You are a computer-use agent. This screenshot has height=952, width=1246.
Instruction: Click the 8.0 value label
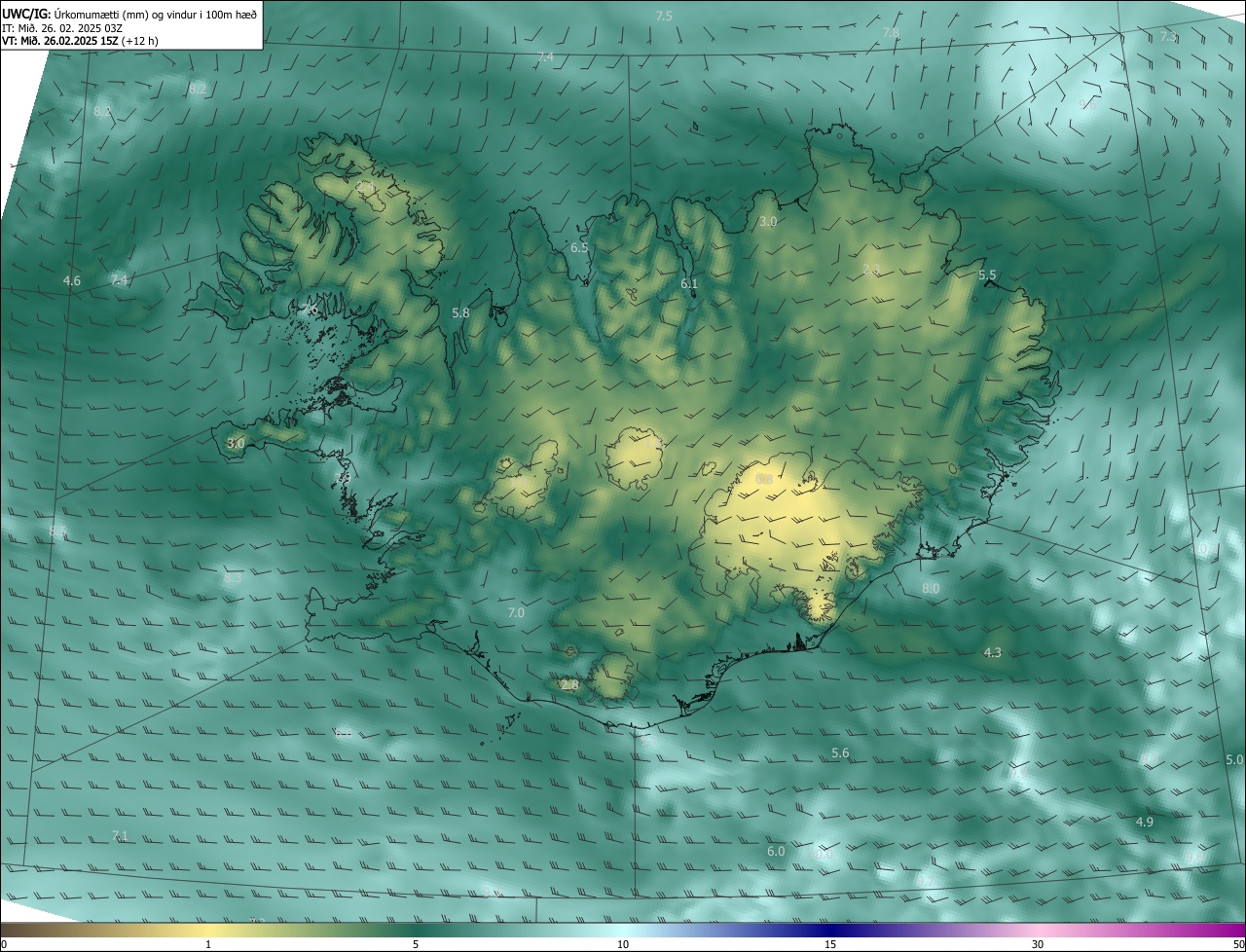pyautogui.click(x=931, y=589)
